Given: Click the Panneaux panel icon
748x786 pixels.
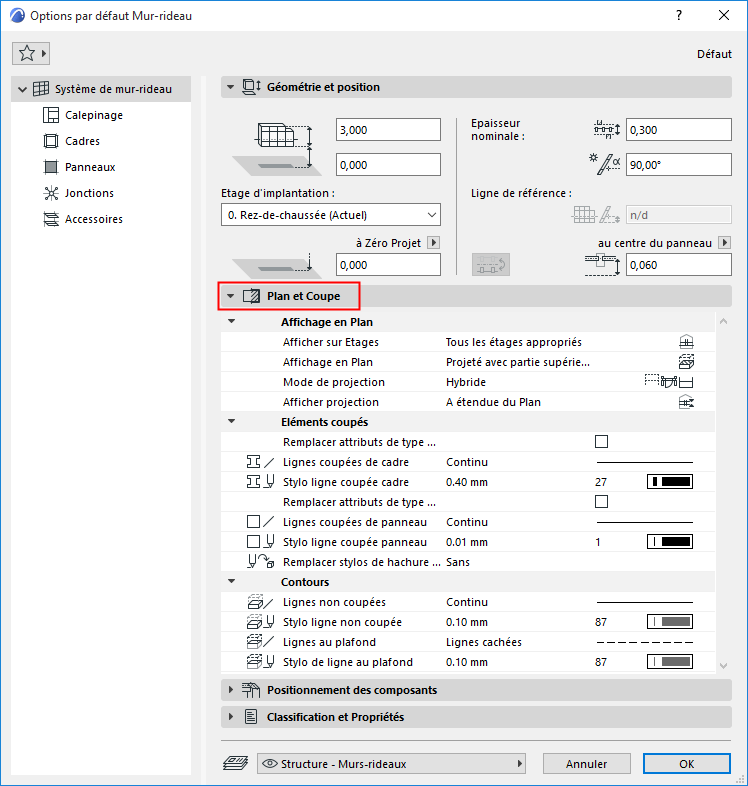Looking at the screenshot, I should point(51,167).
